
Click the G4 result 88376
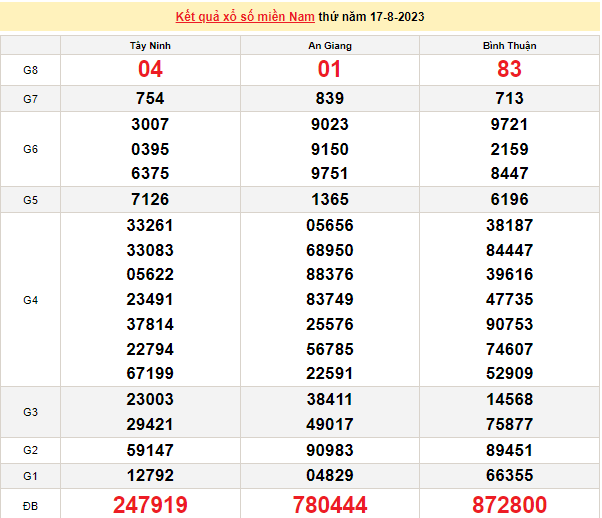[329, 274]
